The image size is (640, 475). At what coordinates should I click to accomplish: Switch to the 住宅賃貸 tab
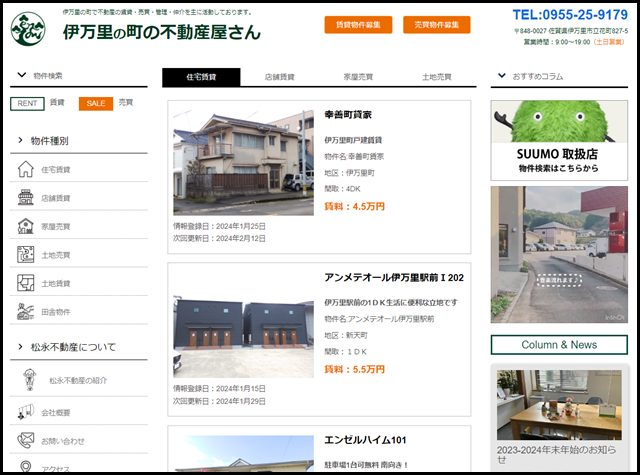point(201,77)
